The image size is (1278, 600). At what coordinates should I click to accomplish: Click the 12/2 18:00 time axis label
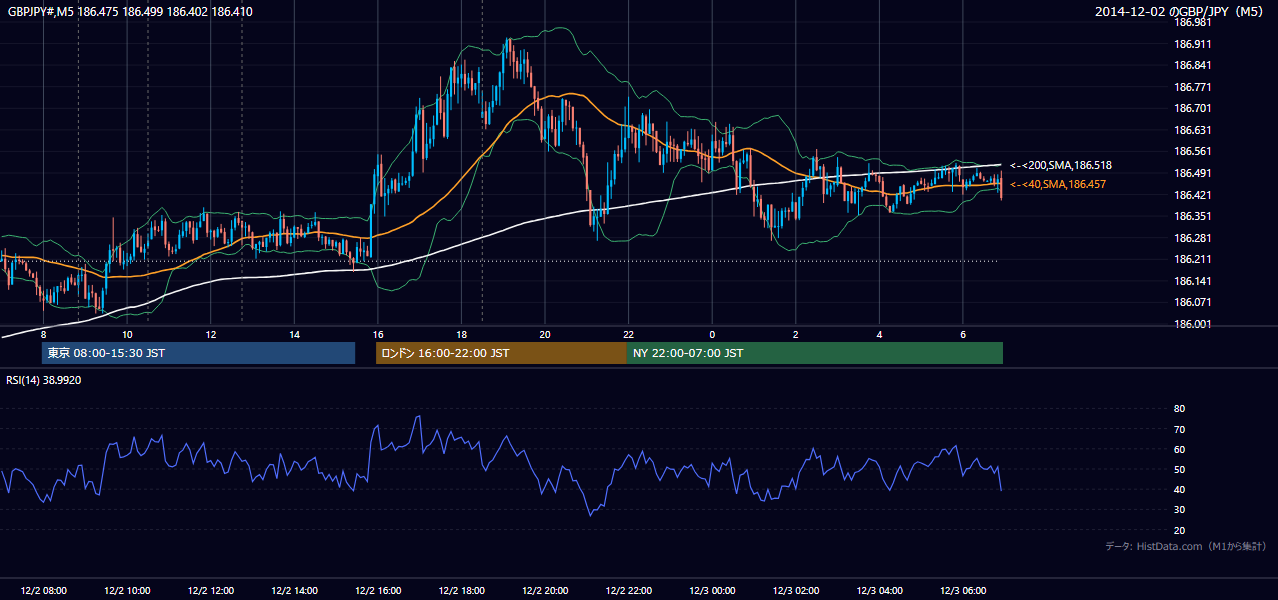tap(461, 591)
